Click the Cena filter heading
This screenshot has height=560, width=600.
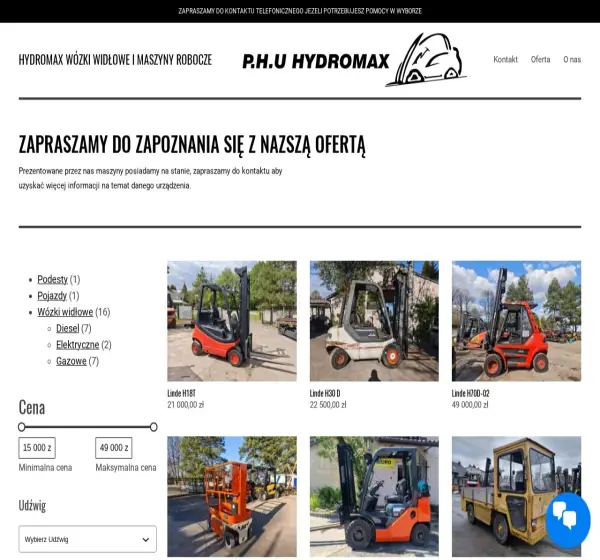click(x=32, y=407)
